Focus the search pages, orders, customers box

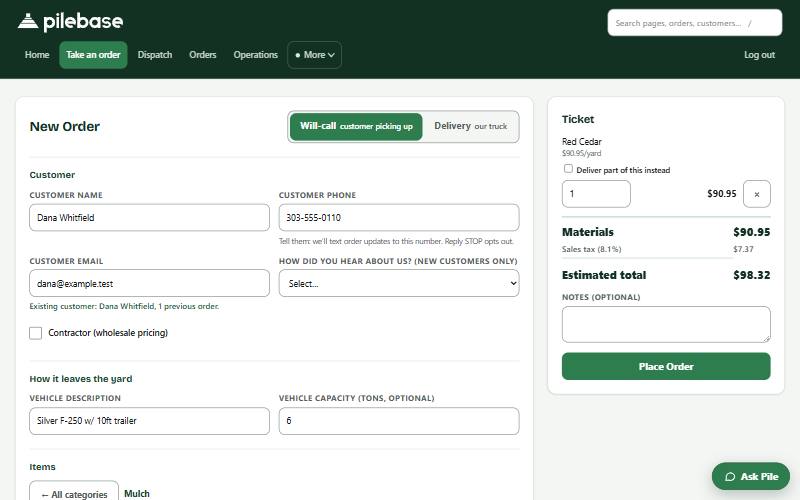click(694, 23)
